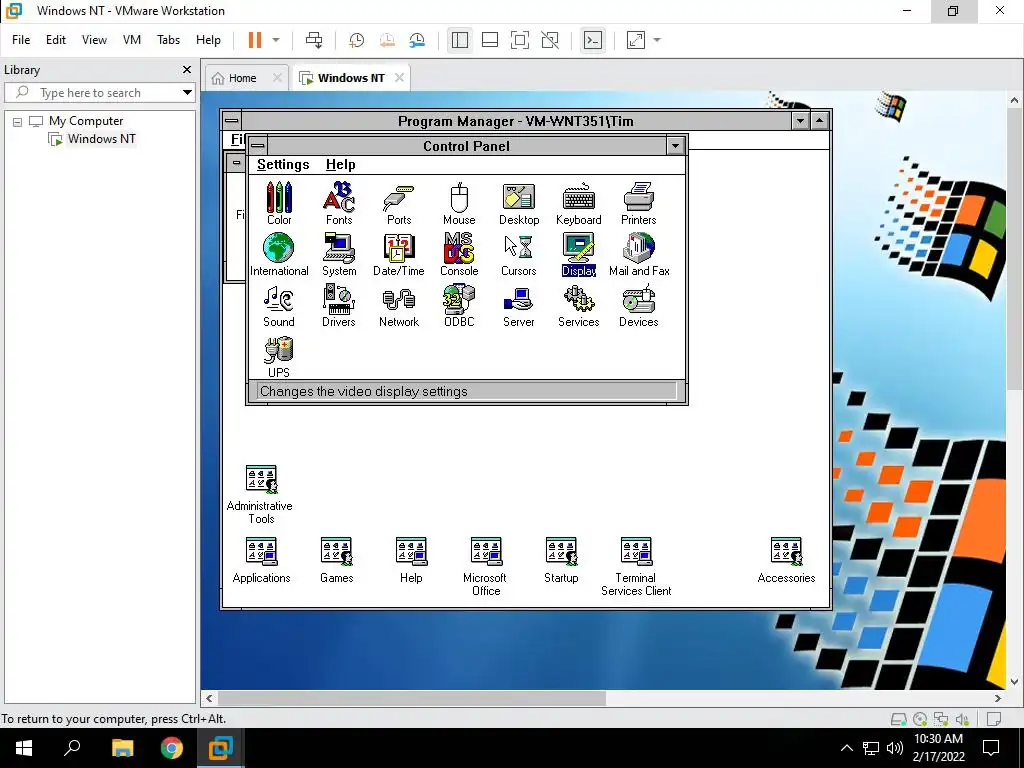This screenshot has height=768, width=1024.
Task: Open the VM menu
Action: 132,40
